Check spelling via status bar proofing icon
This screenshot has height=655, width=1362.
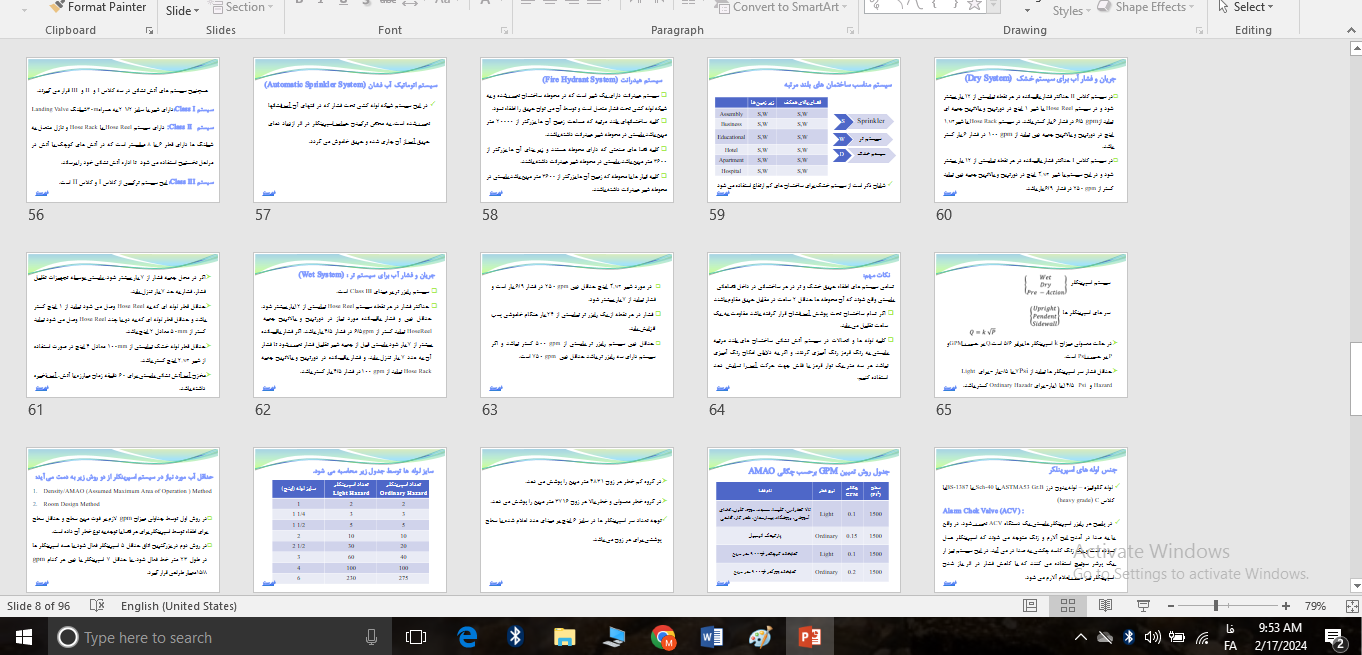click(x=97, y=606)
